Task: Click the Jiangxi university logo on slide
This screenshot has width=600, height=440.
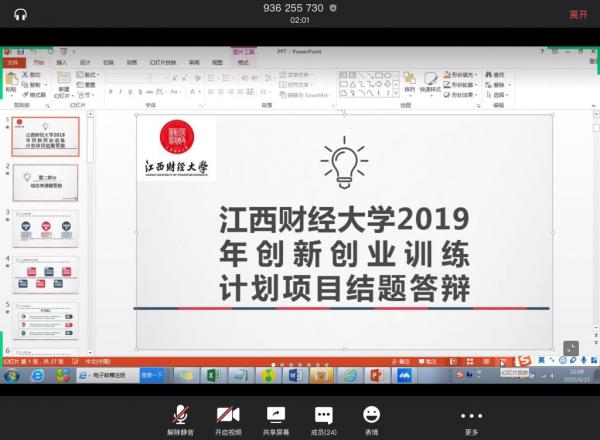Action: point(176,148)
